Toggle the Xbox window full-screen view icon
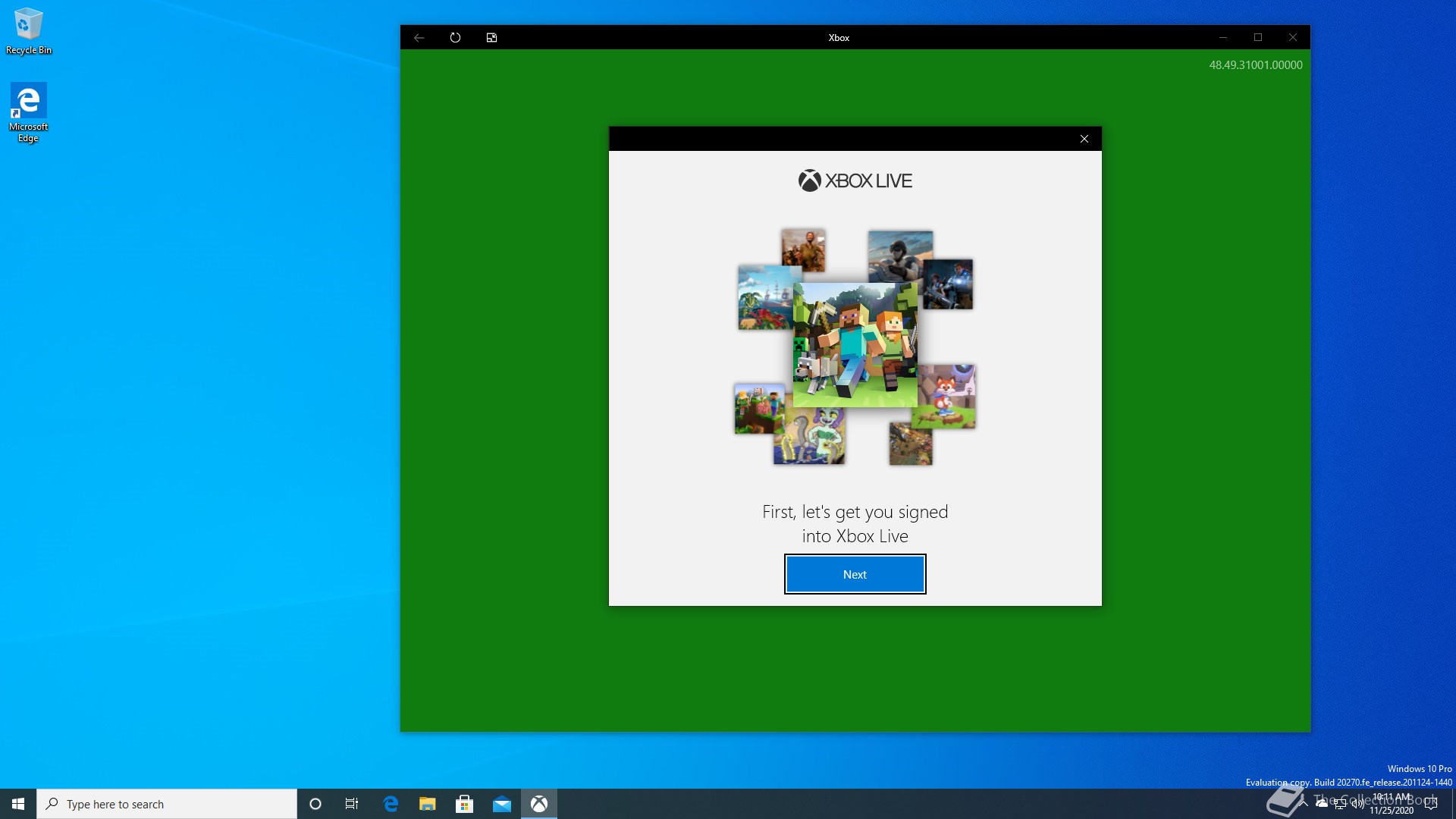The height and width of the screenshot is (819, 1456). tap(491, 37)
